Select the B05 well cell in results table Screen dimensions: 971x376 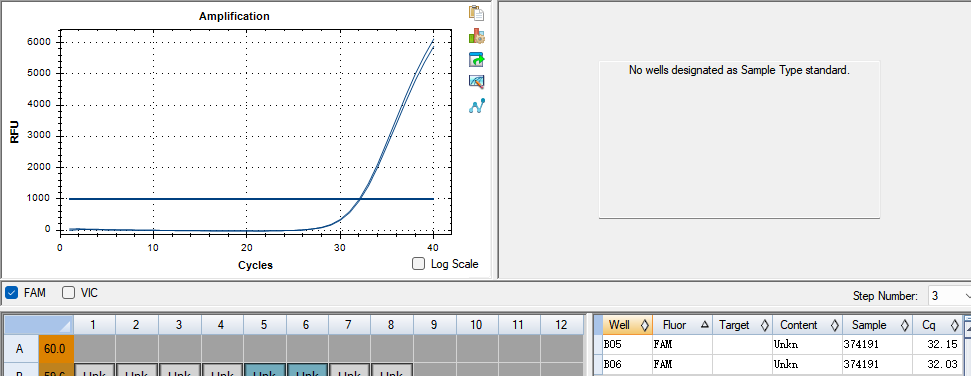click(627, 344)
